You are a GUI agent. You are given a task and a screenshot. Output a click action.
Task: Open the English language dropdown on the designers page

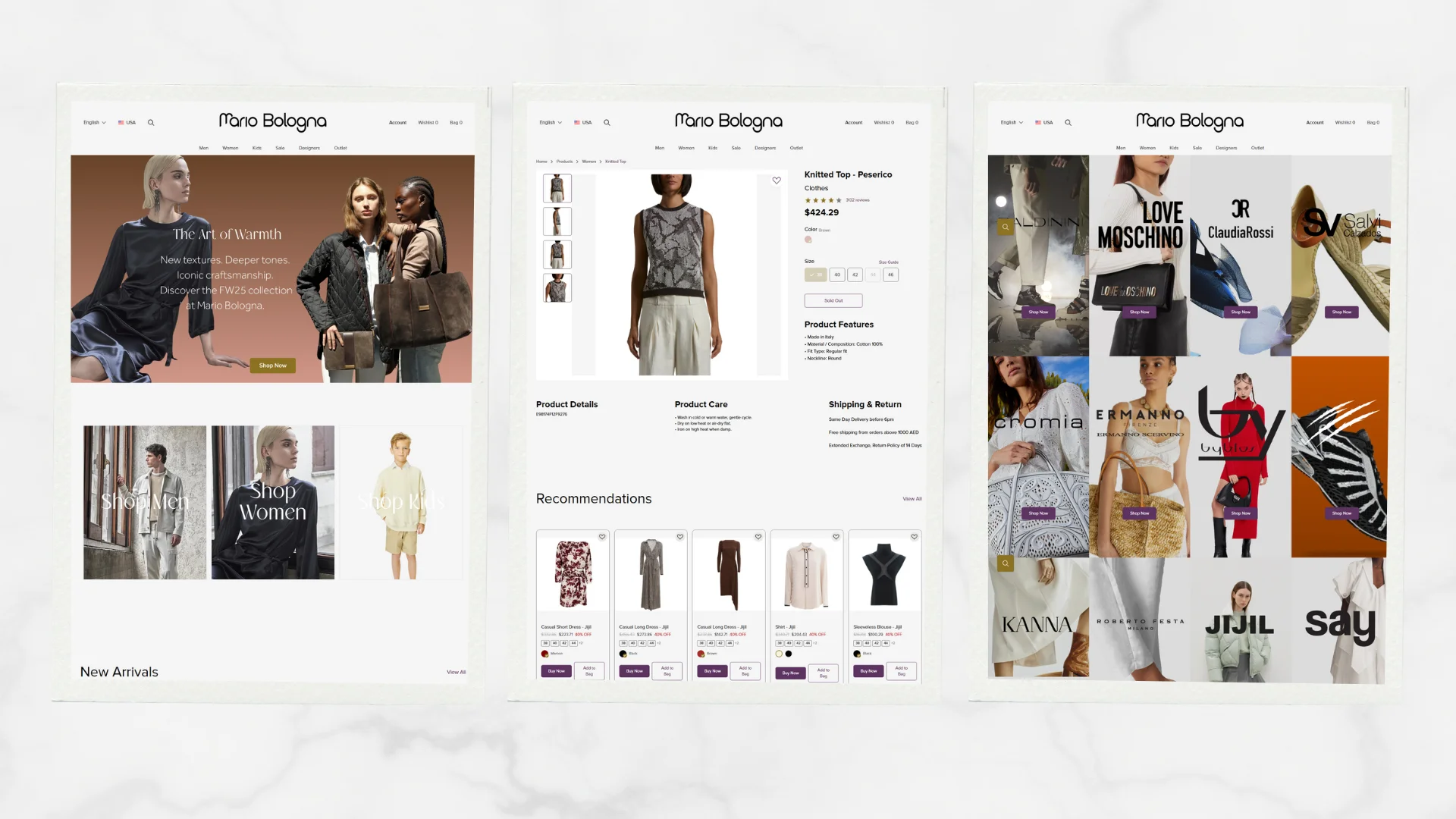coord(1012,123)
